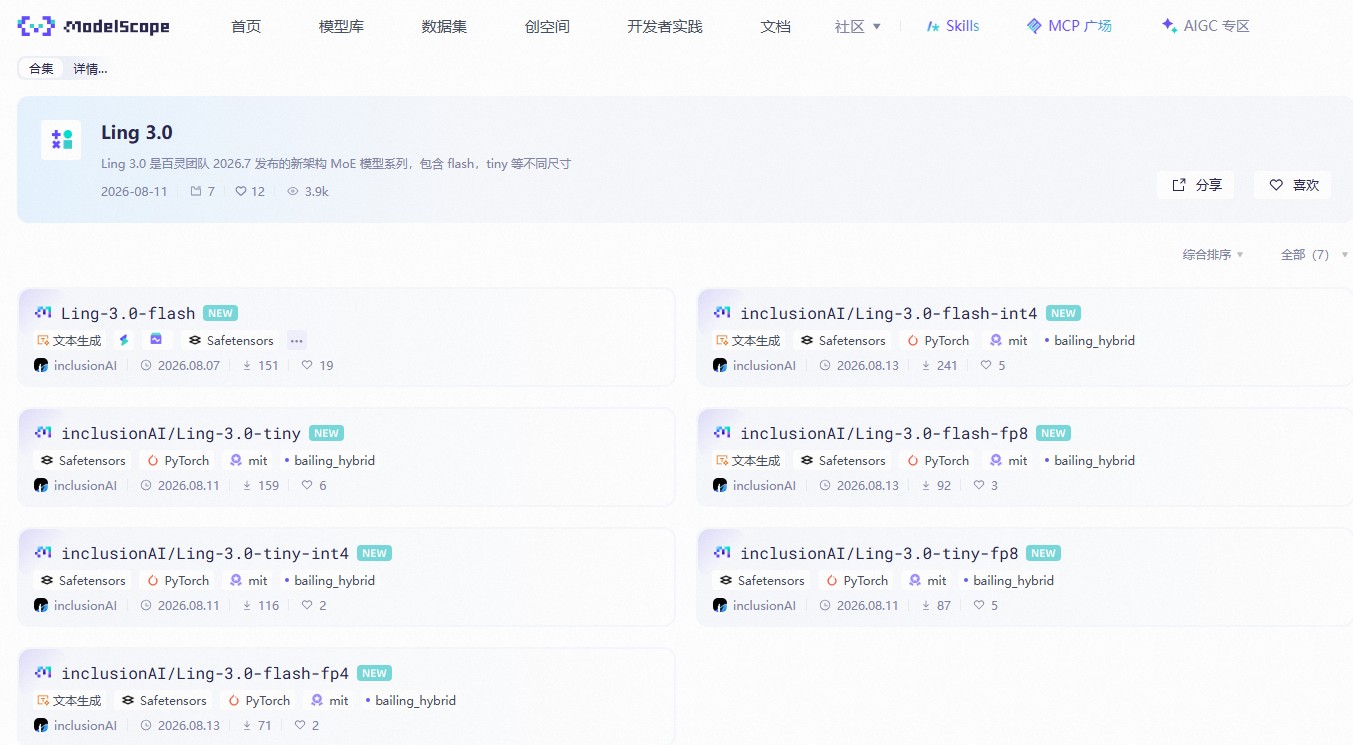Click the items count icon showing 7
The image size is (1353, 745).
[196, 191]
